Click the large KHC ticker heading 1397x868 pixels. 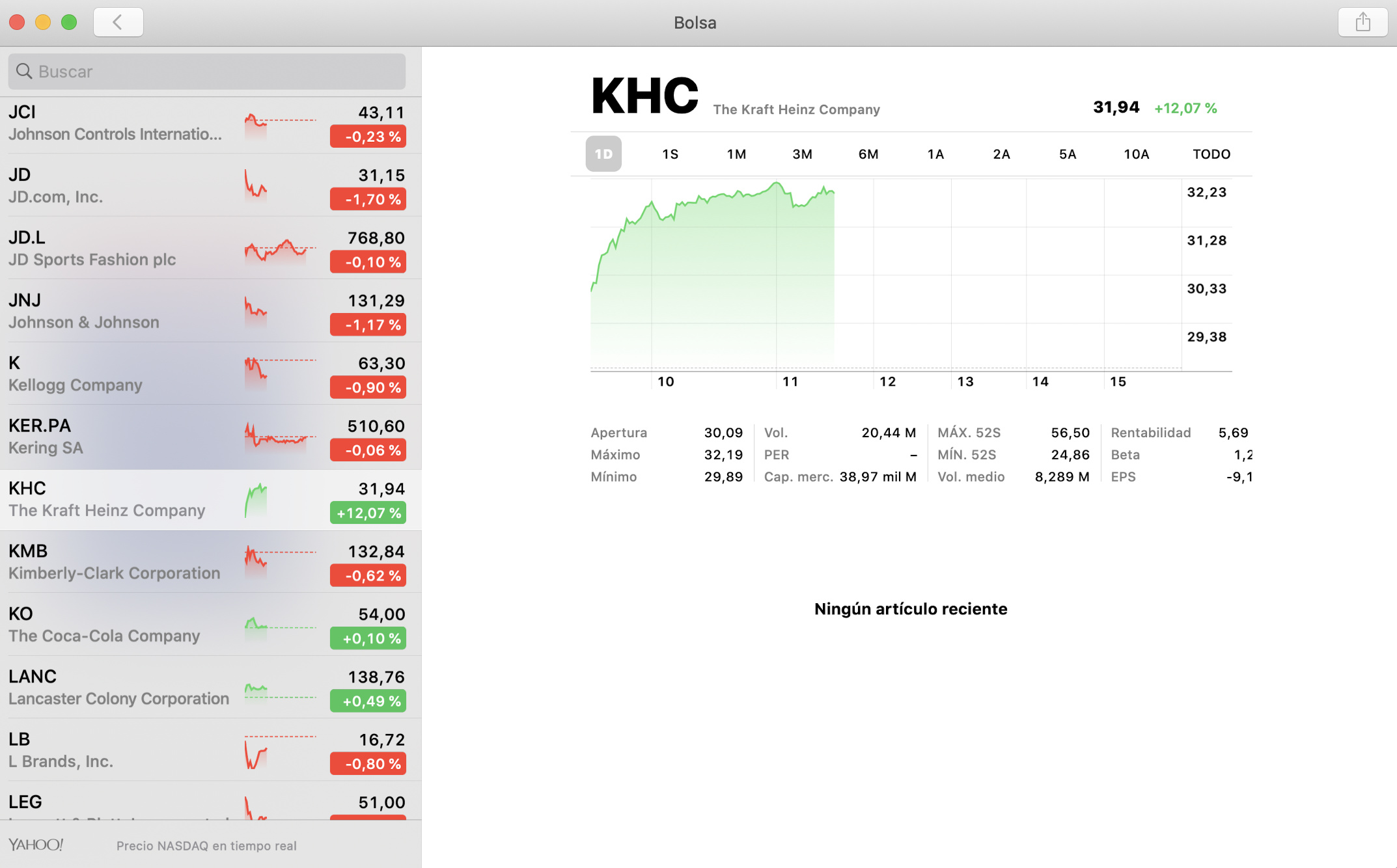tap(644, 96)
